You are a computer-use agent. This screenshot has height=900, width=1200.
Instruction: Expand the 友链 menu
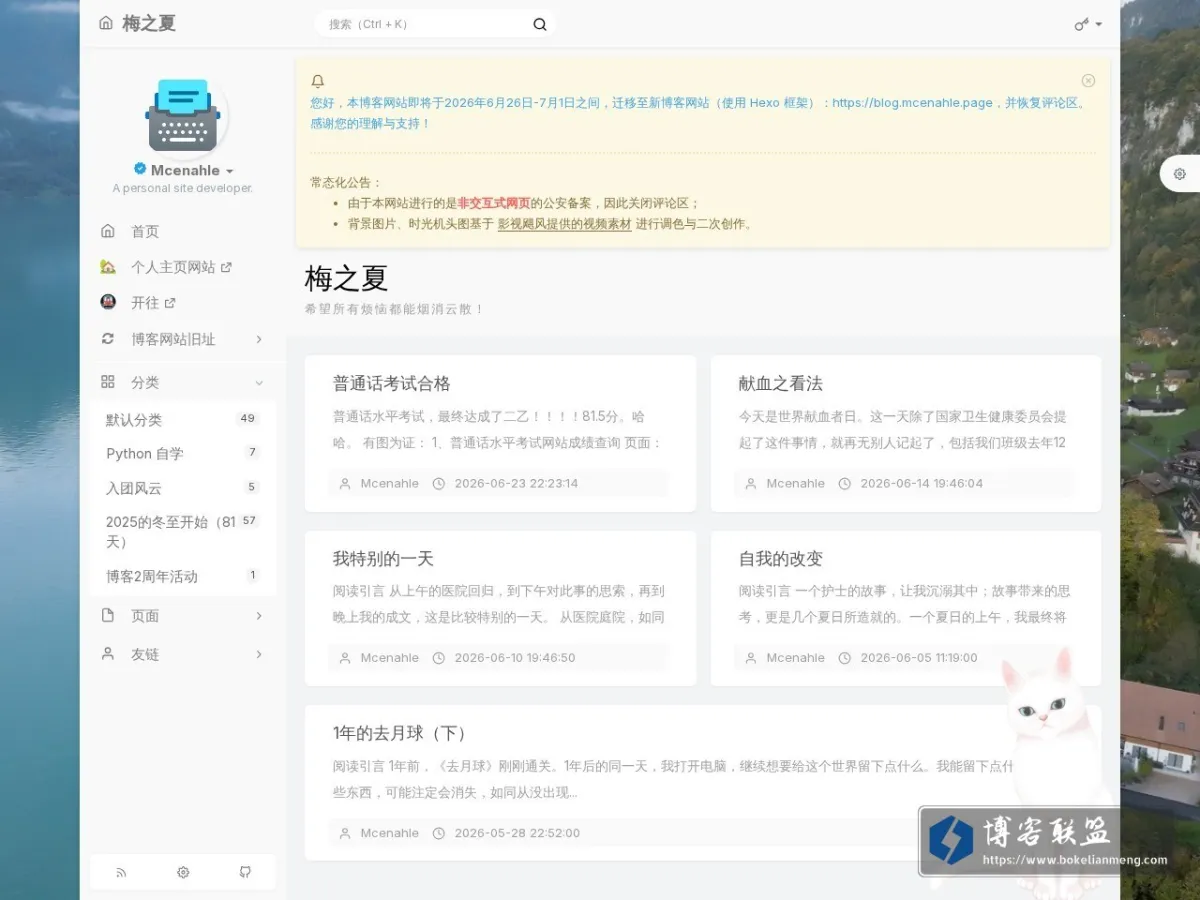(x=183, y=654)
